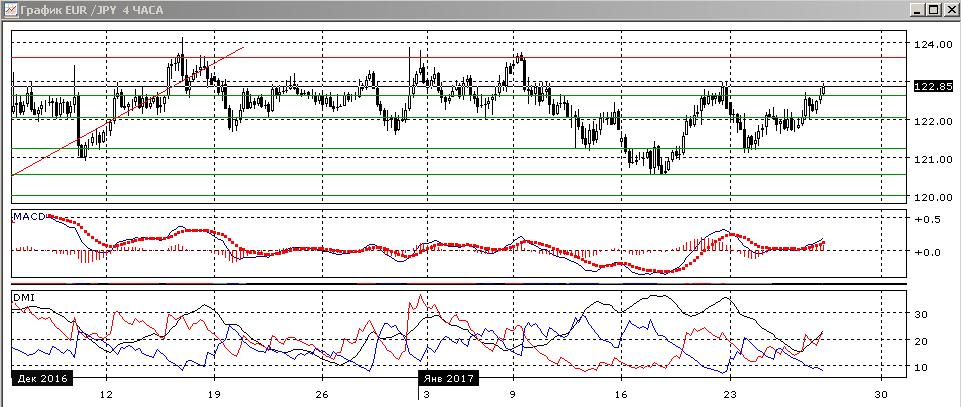This screenshot has height=407, width=961.
Task: Click the +0.5 MACD scale label
Action: tap(926, 221)
